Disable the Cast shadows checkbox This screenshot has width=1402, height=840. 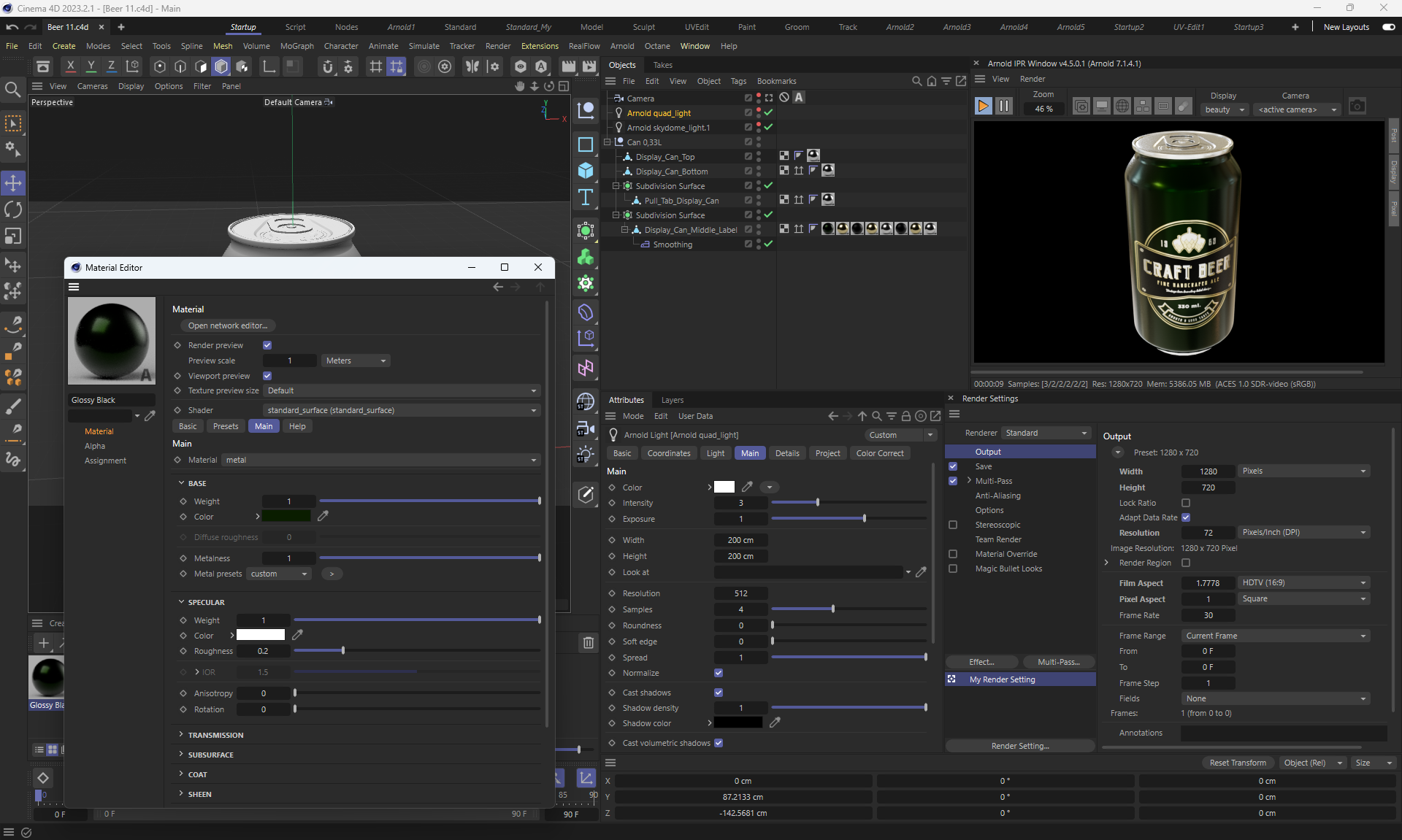719,693
